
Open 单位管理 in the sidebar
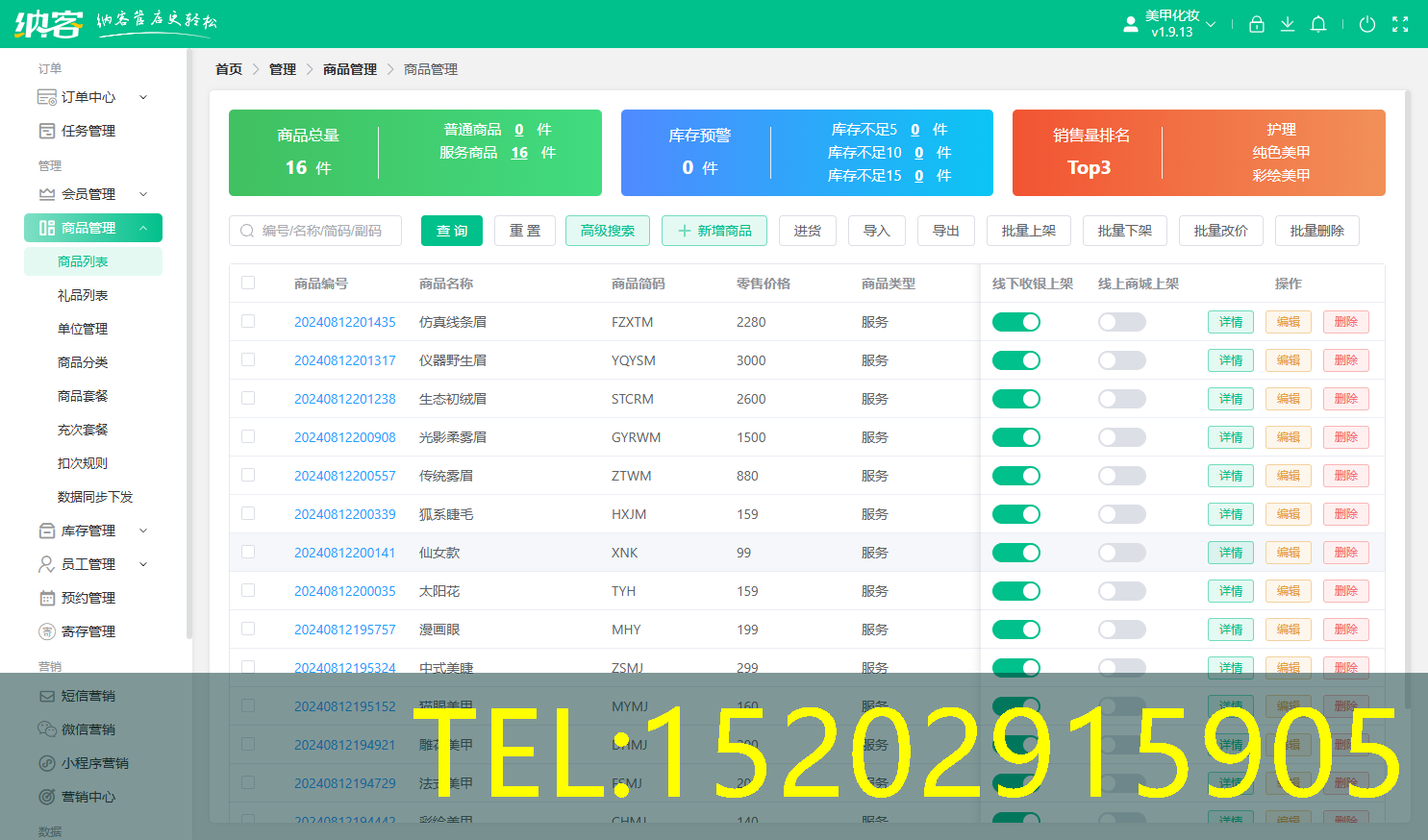point(93,329)
